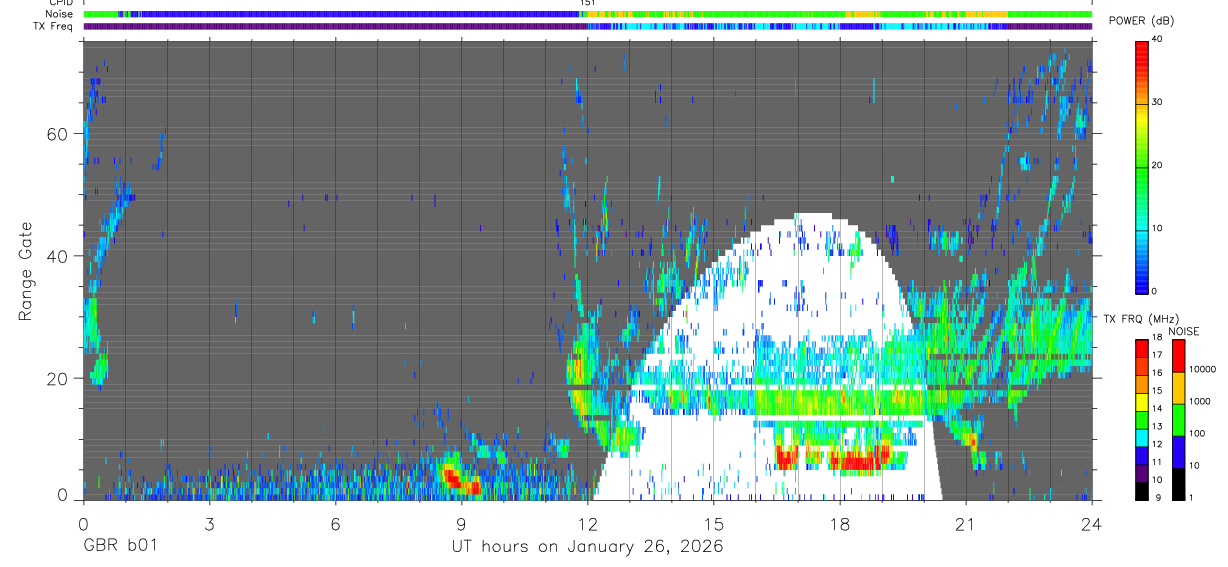
Task: Click the 0 tick on the power scale
Action: (x=1155, y=291)
